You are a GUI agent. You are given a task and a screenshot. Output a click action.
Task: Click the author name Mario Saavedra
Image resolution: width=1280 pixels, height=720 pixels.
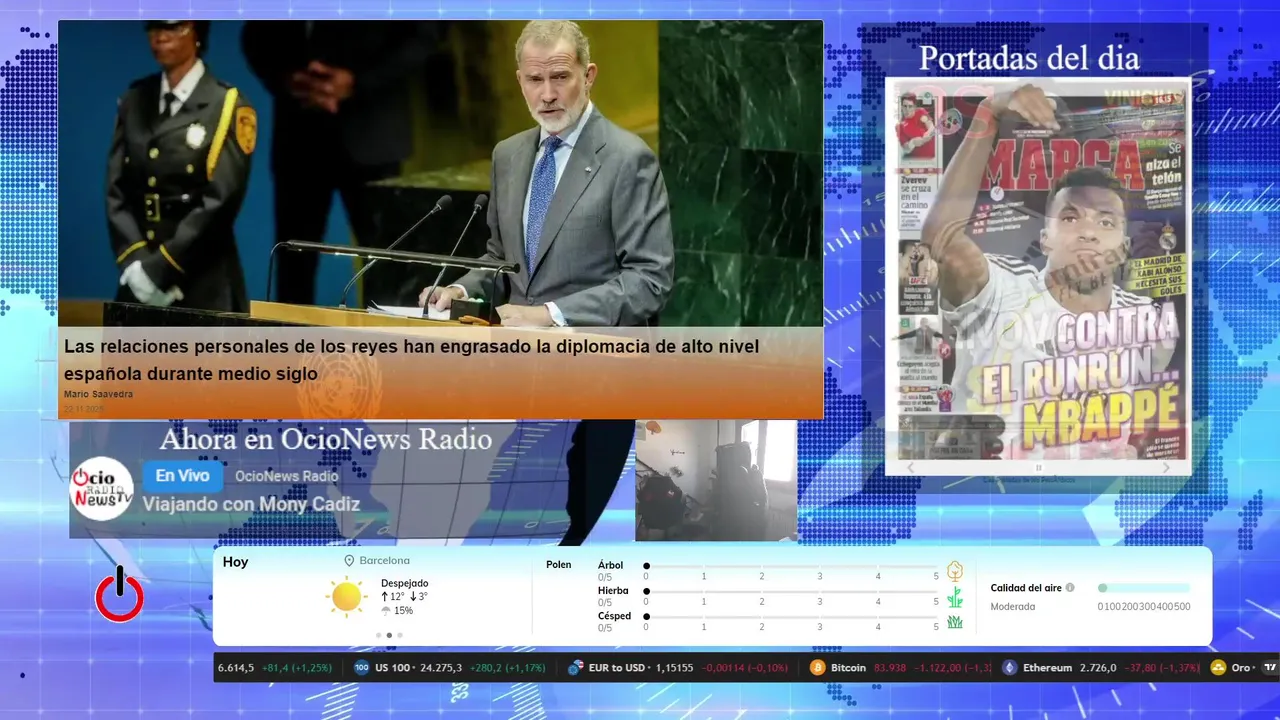[98, 395]
